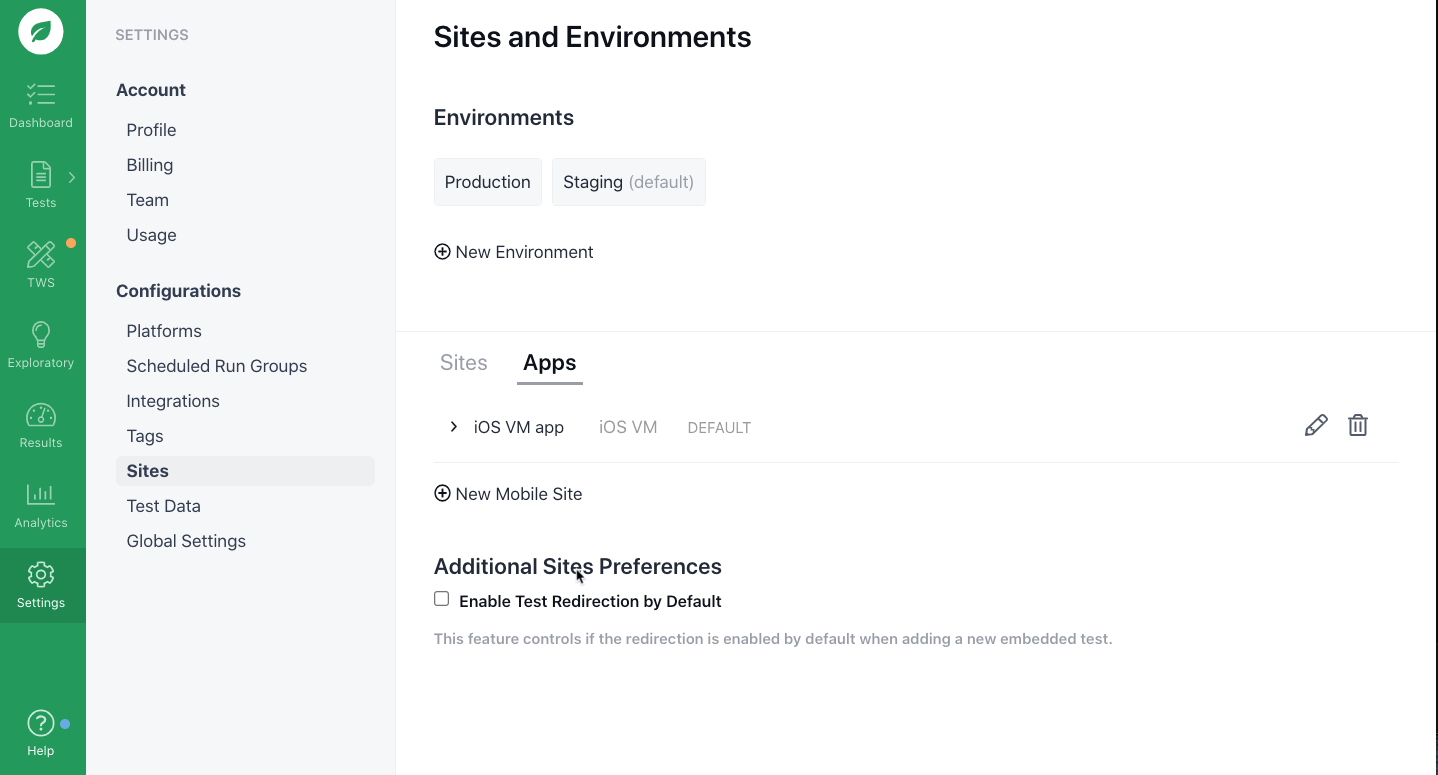Open the Integrations settings page
Screen dimensions: 1438x775
tap(173, 401)
